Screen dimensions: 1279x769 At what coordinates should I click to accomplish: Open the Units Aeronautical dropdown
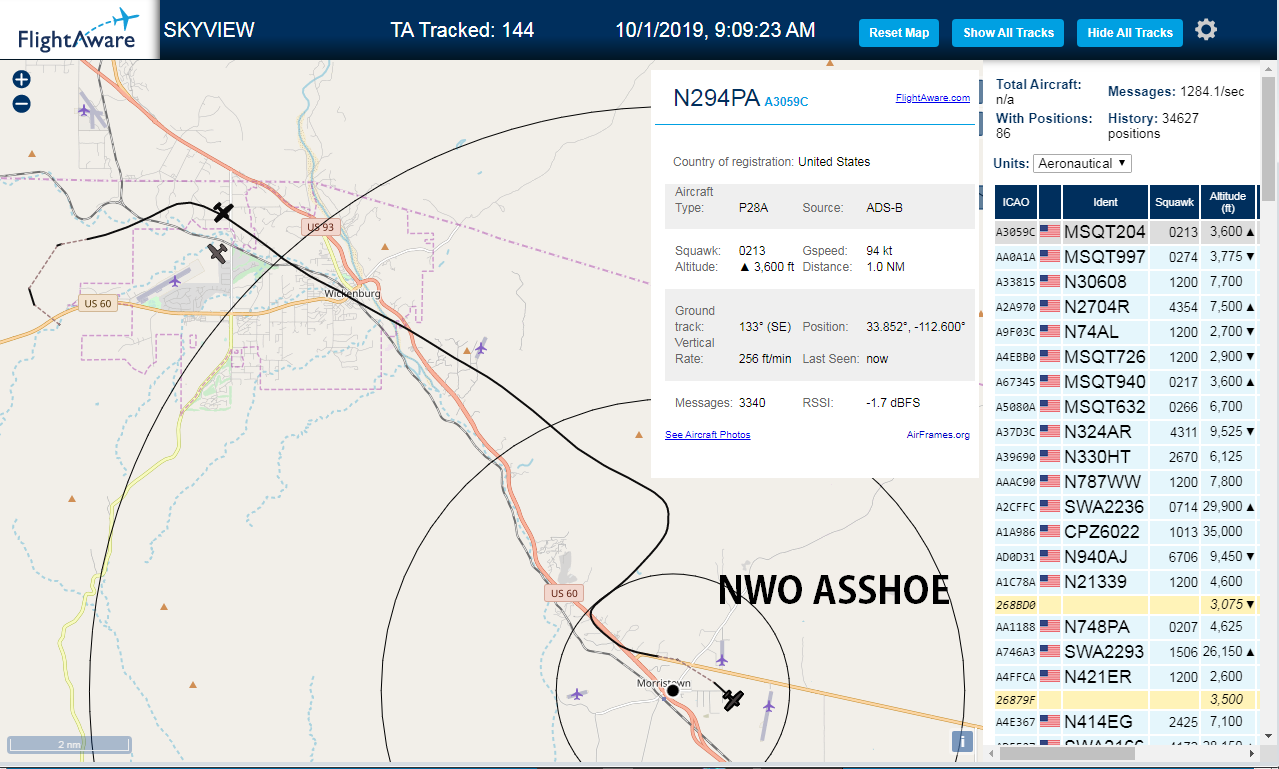(1082, 163)
